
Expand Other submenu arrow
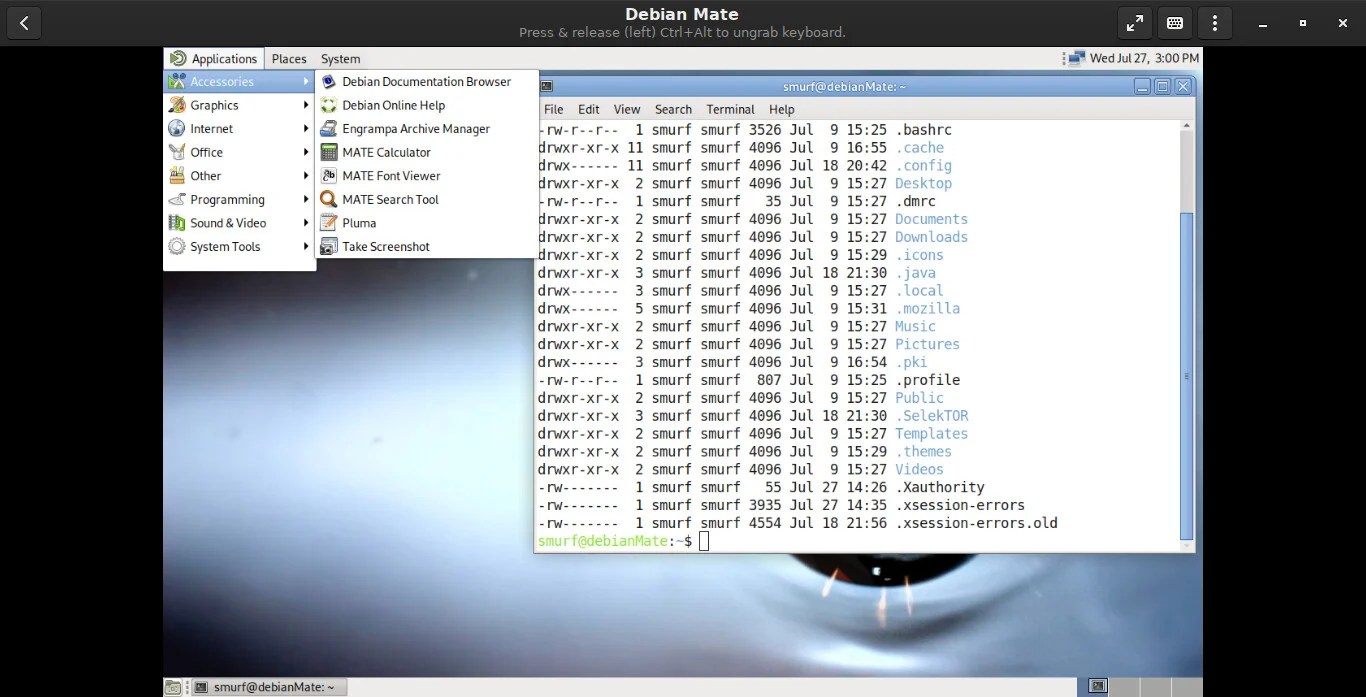306,176
